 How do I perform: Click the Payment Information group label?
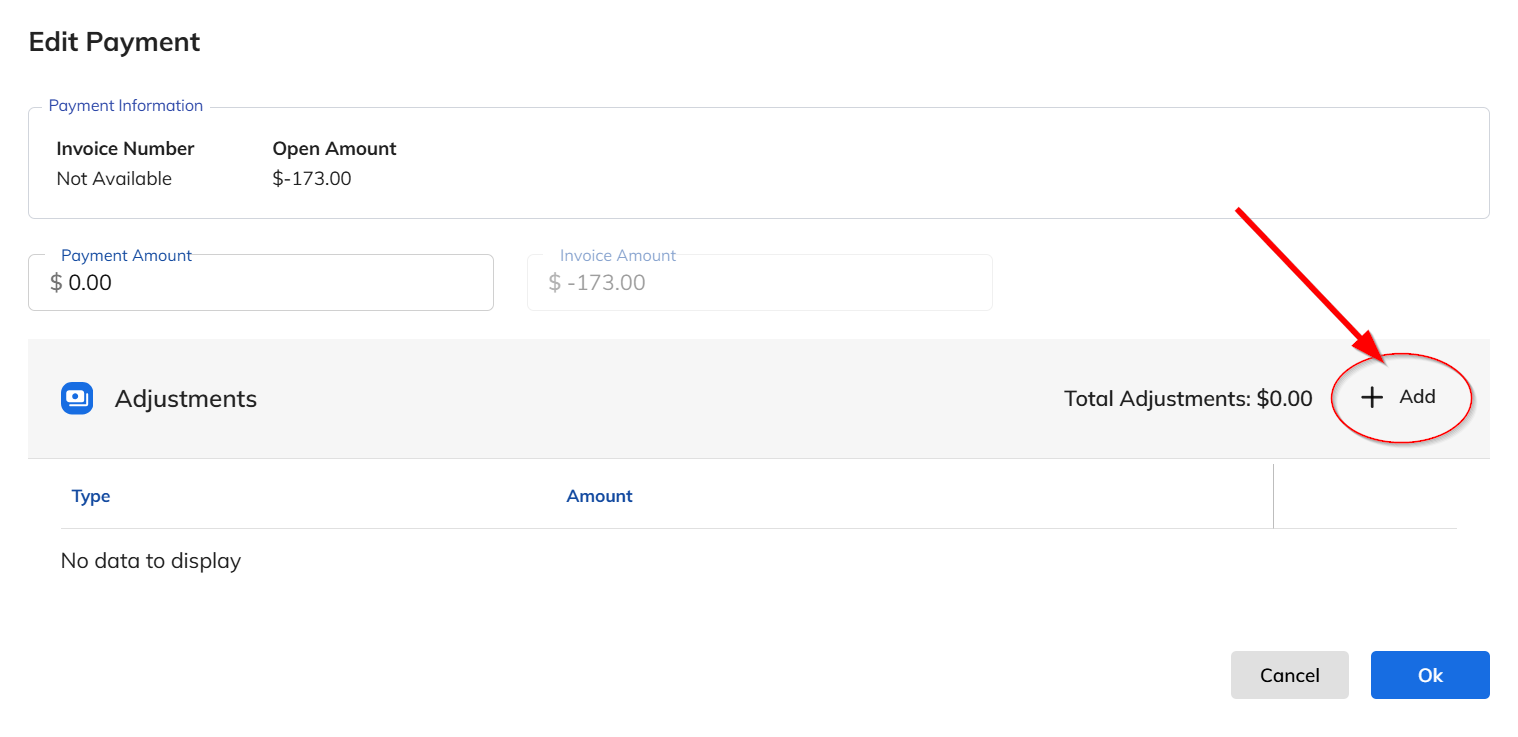(126, 105)
